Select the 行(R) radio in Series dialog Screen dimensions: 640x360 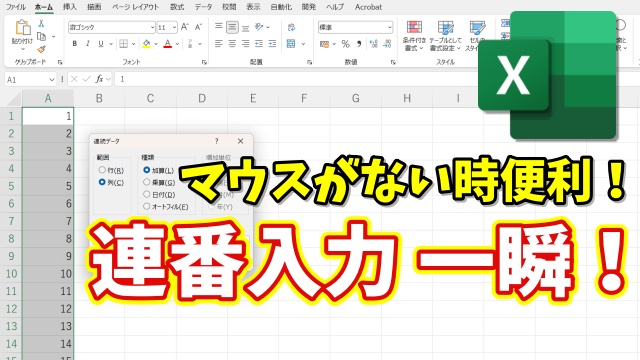pos(102,170)
